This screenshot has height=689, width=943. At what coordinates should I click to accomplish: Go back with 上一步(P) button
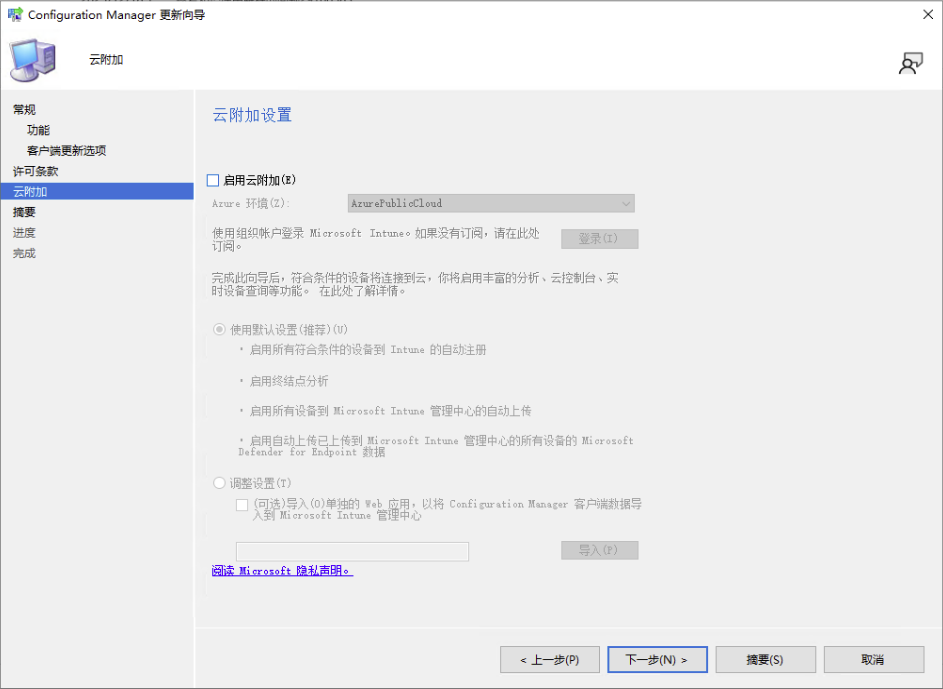(550, 660)
